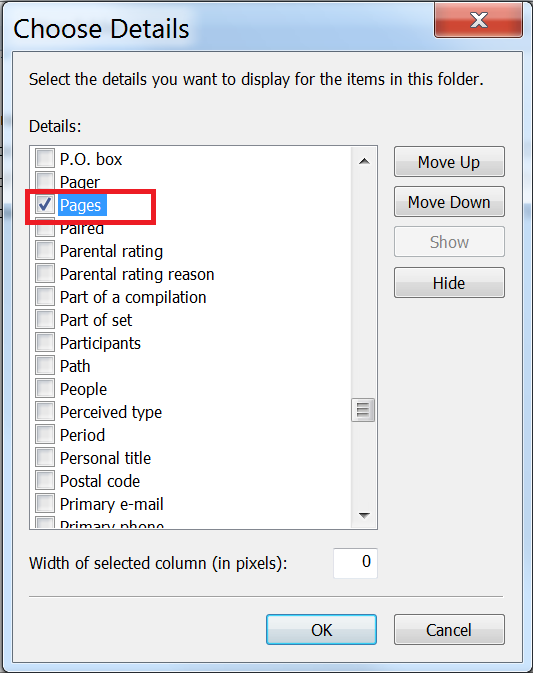Image resolution: width=533 pixels, height=673 pixels.
Task: Click the scrollbar down arrow
Action: tap(364, 515)
